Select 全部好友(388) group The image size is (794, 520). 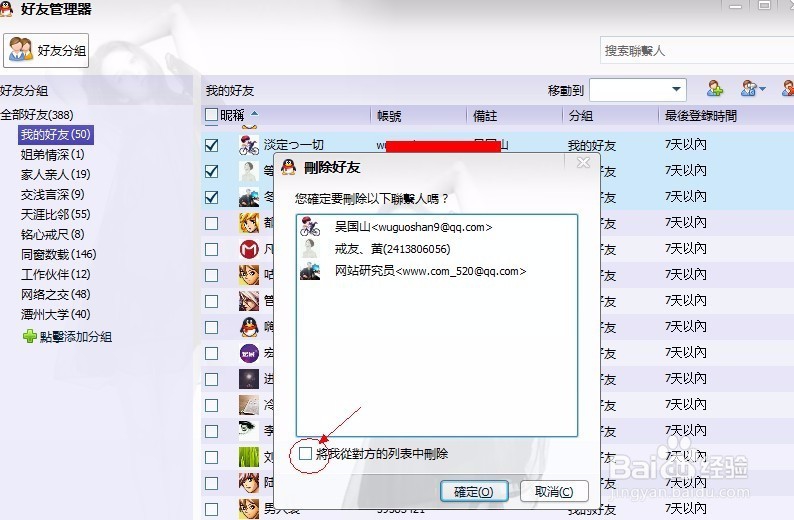click(37, 115)
